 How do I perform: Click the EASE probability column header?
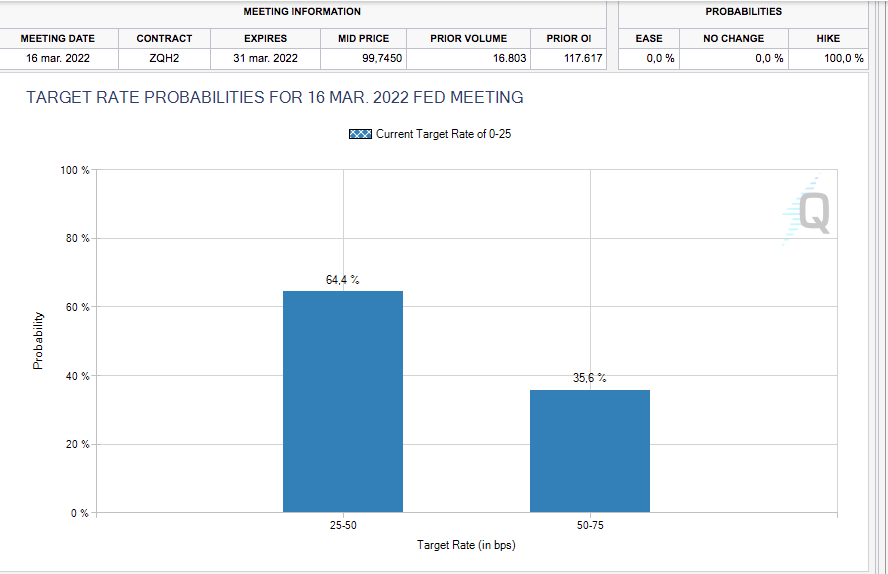point(649,38)
